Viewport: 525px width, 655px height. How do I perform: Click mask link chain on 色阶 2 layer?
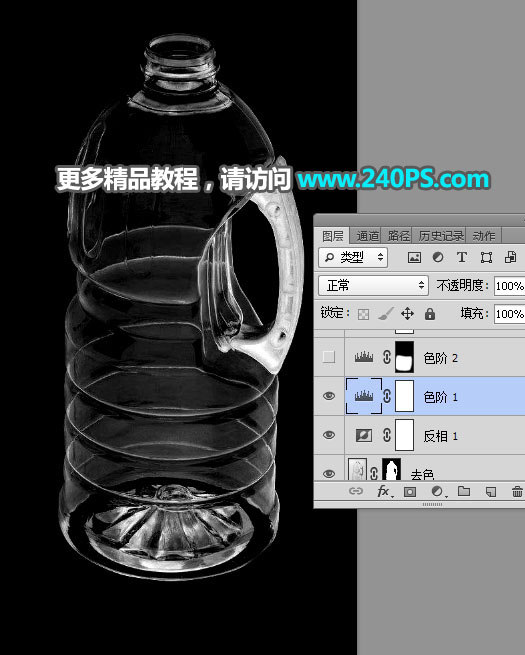coord(387,357)
